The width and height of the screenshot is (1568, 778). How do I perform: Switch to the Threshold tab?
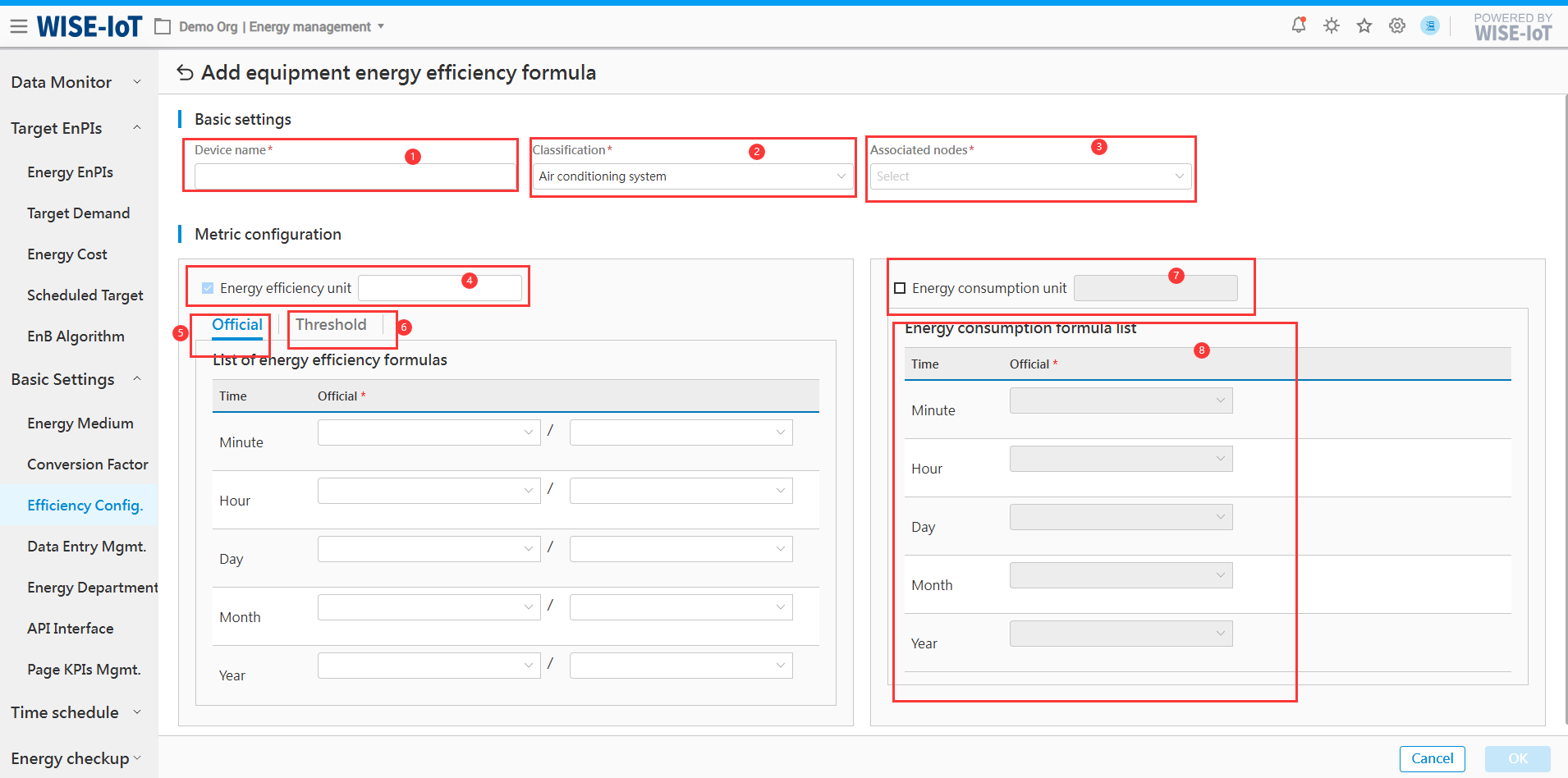(331, 325)
